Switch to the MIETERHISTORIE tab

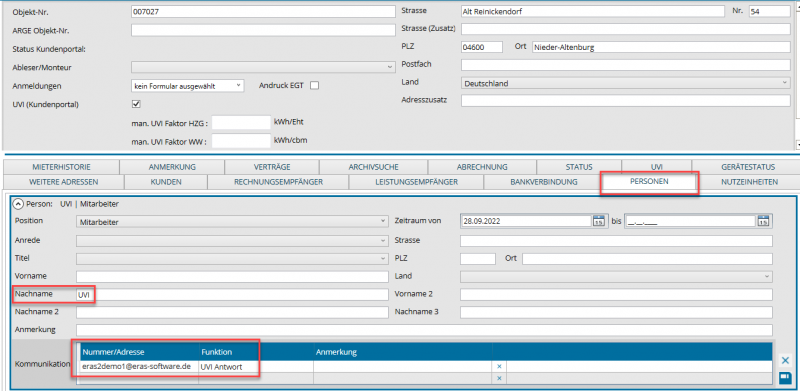[61, 167]
